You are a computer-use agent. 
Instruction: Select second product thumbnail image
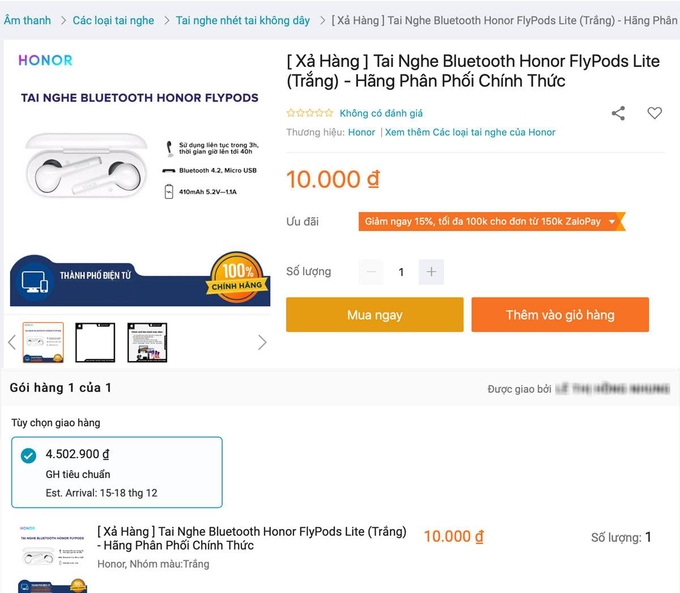(x=95, y=342)
